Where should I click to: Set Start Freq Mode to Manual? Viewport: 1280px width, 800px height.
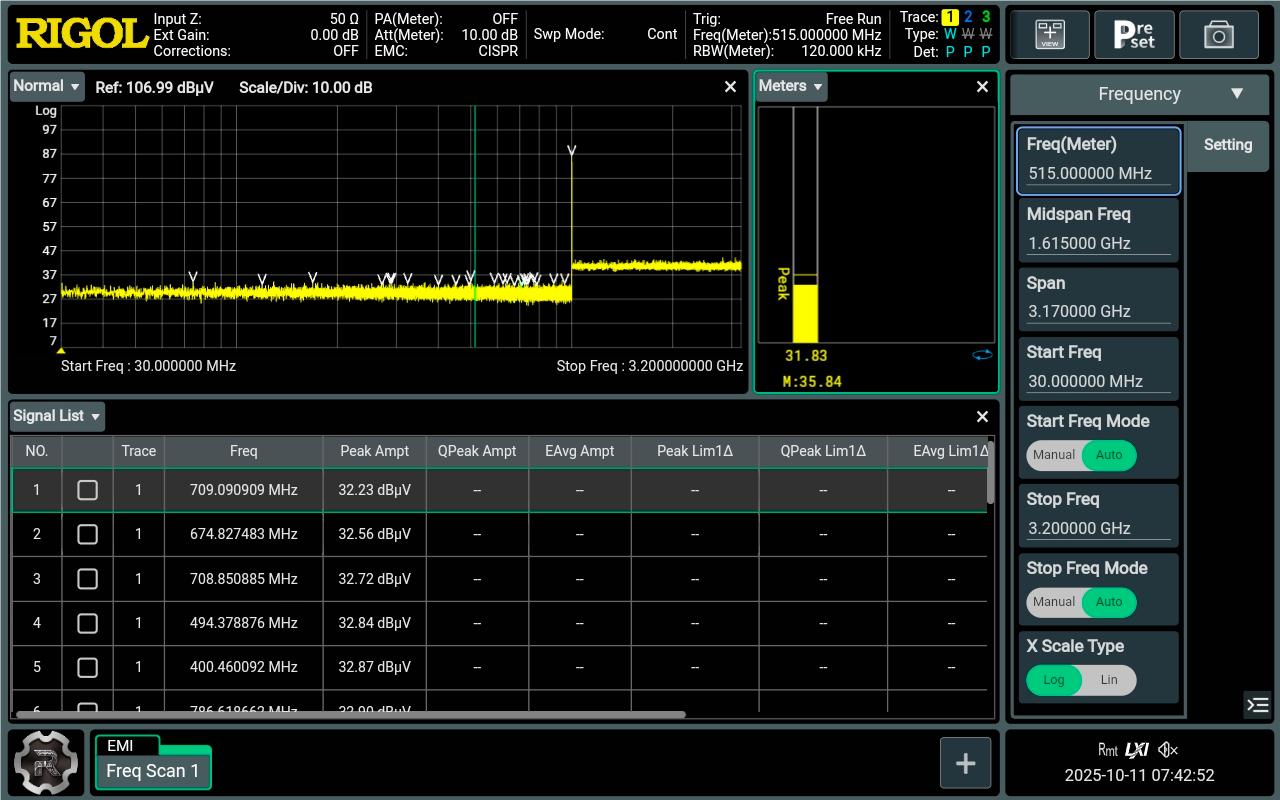click(1054, 455)
